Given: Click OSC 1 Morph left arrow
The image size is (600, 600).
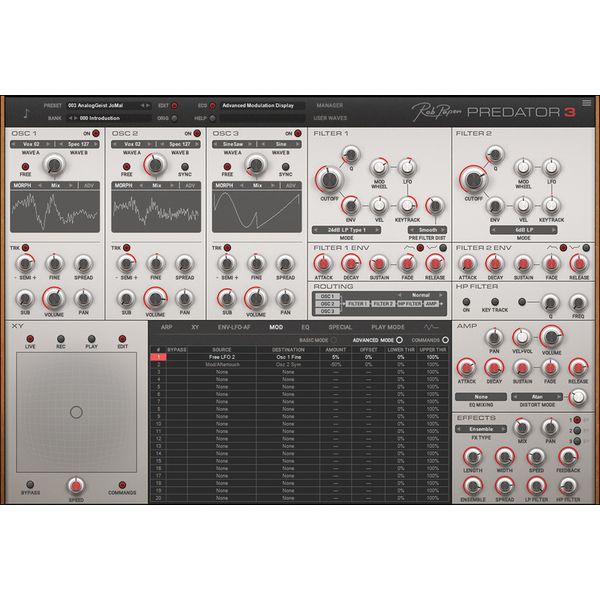Looking at the screenshot, I should click(x=40, y=186).
